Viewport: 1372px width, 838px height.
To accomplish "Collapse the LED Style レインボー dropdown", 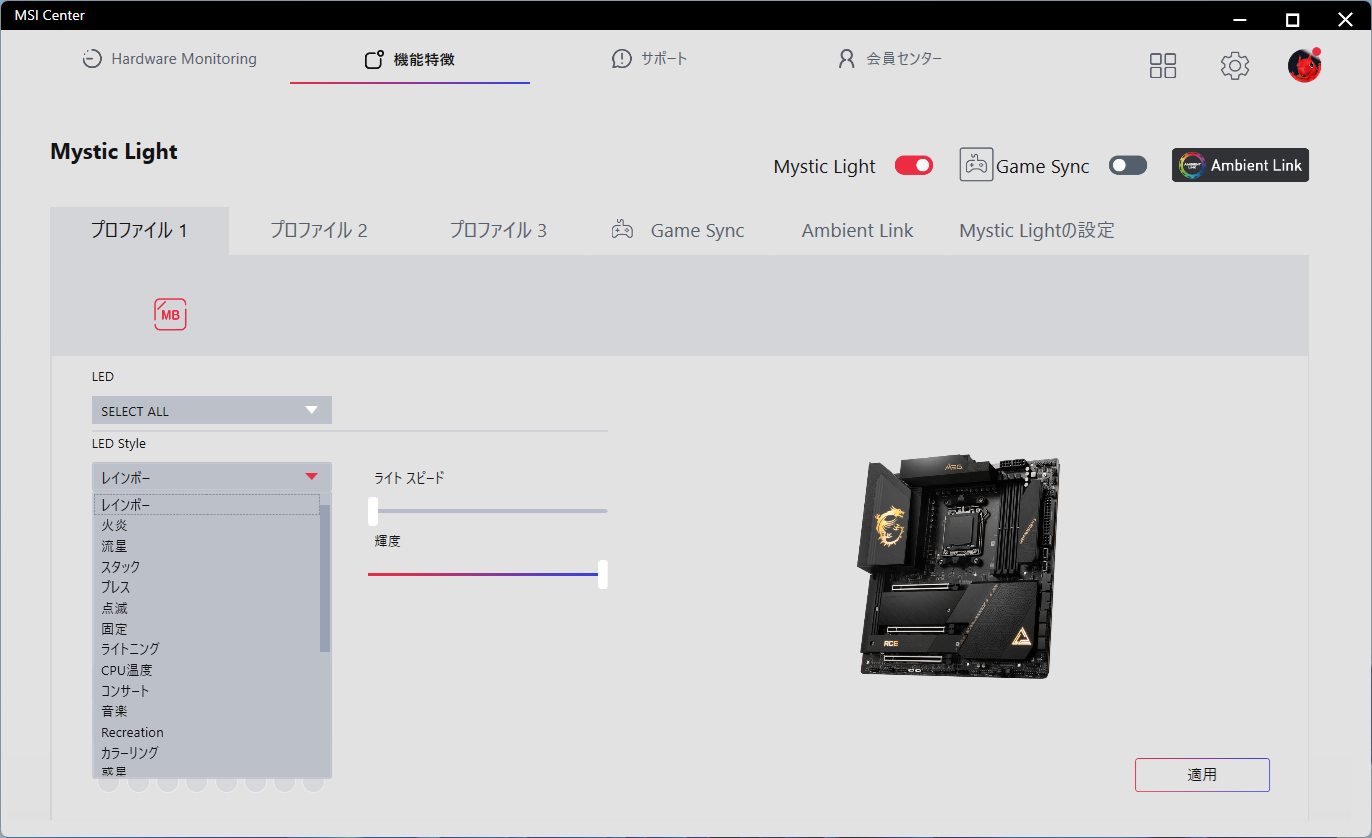I will (212, 477).
